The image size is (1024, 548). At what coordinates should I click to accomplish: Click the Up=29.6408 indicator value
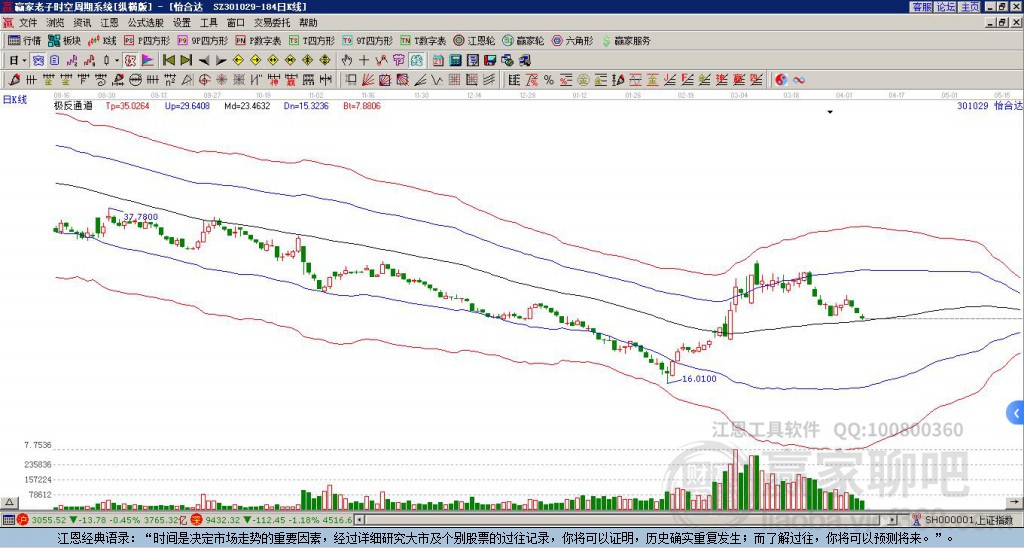pyautogui.click(x=187, y=105)
